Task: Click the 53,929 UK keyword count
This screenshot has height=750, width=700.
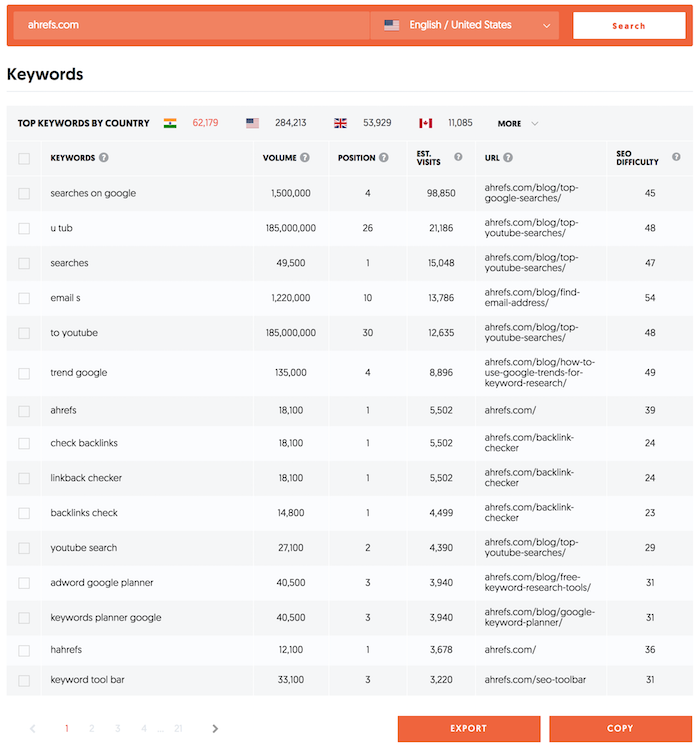Action: 377,123
